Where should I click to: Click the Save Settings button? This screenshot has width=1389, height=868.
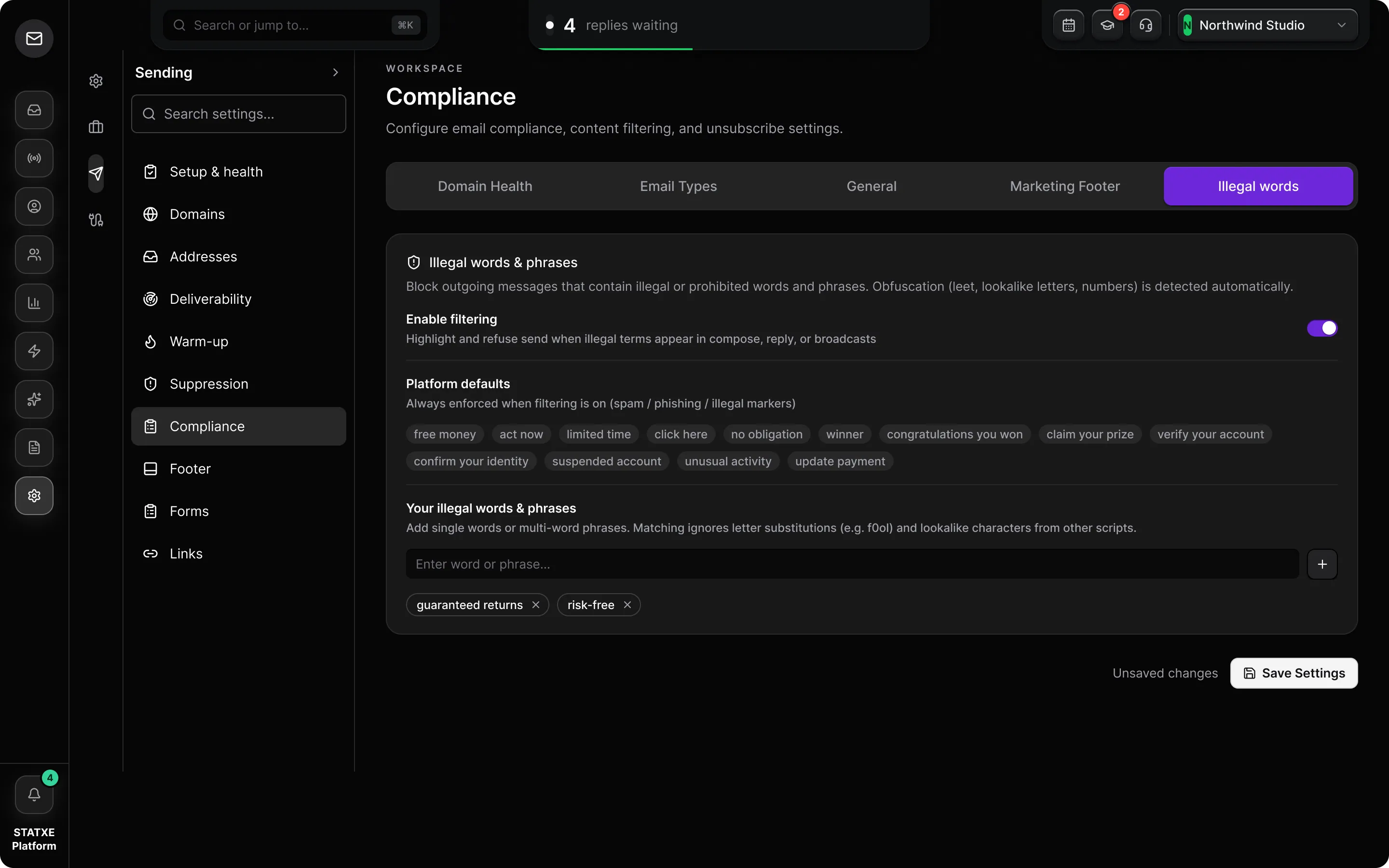click(1294, 673)
